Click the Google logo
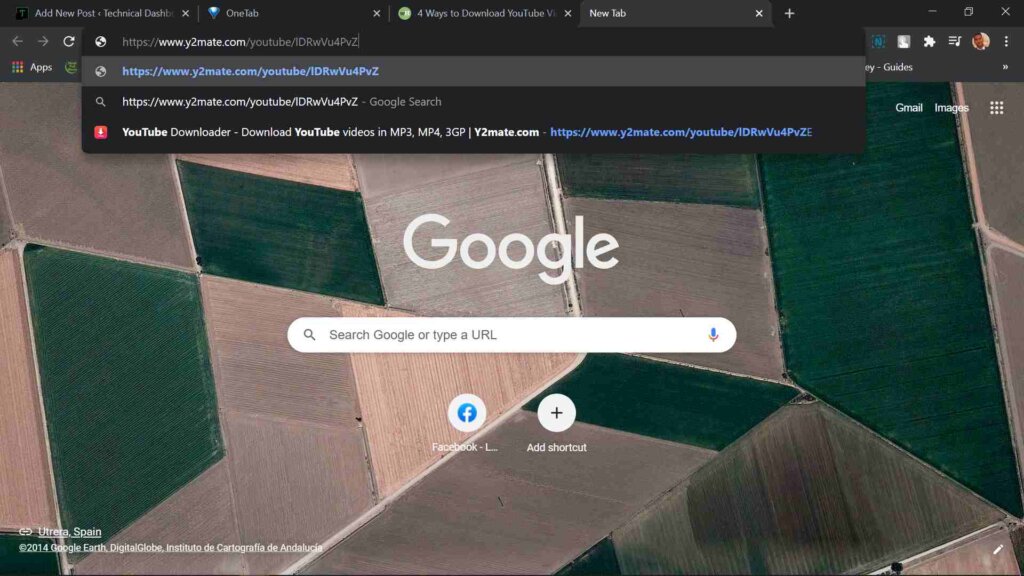This screenshot has height=576, width=1024. click(x=511, y=248)
